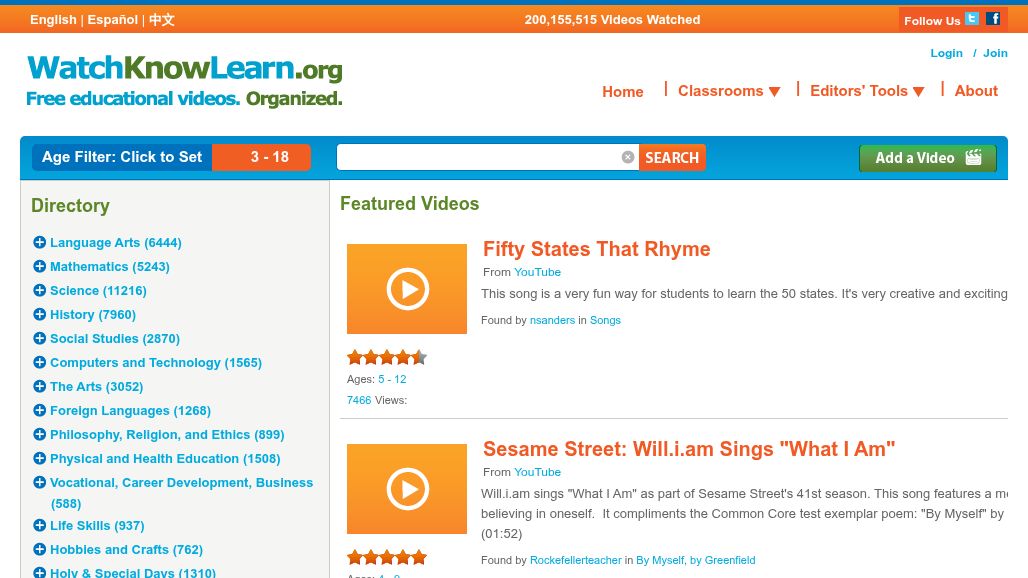Click inside the search text field
Image resolution: width=1028 pixels, height=578 pixels.
click(x=478, y=157)
